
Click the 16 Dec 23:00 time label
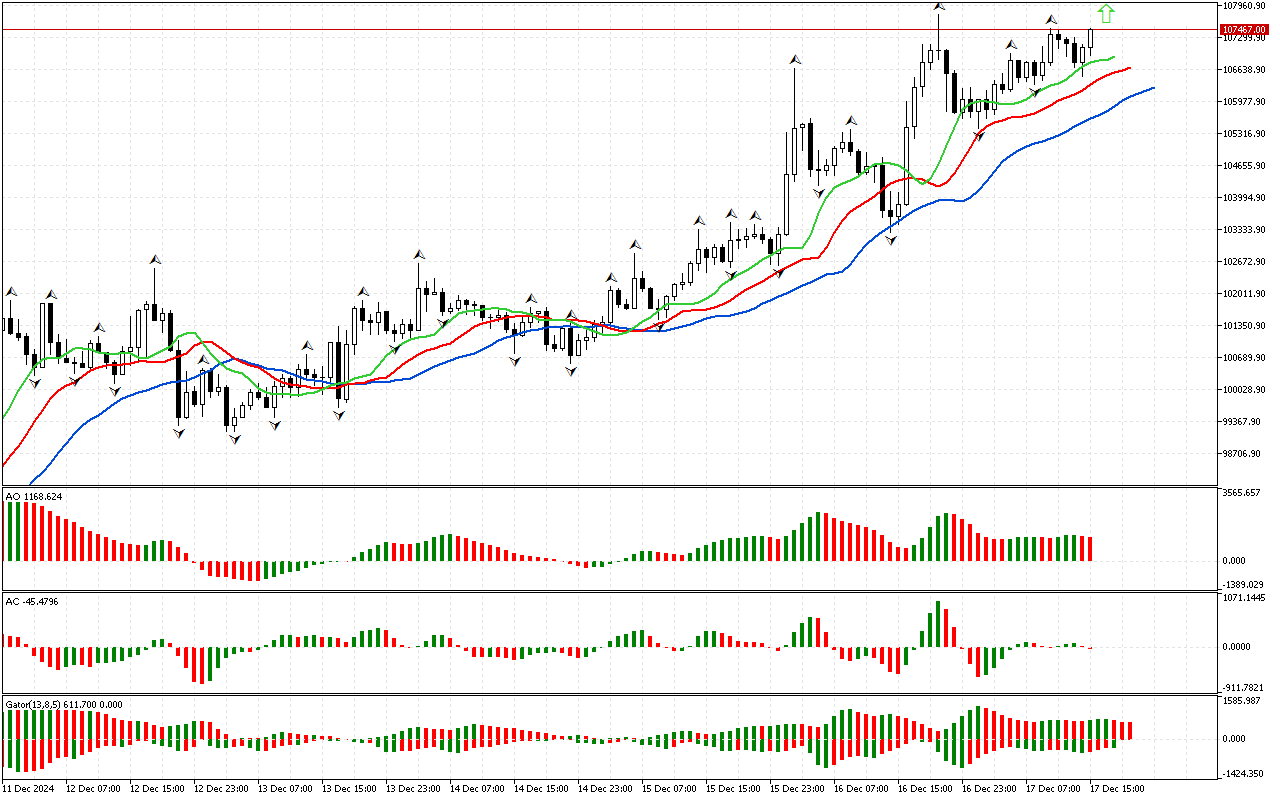point(988,789)
